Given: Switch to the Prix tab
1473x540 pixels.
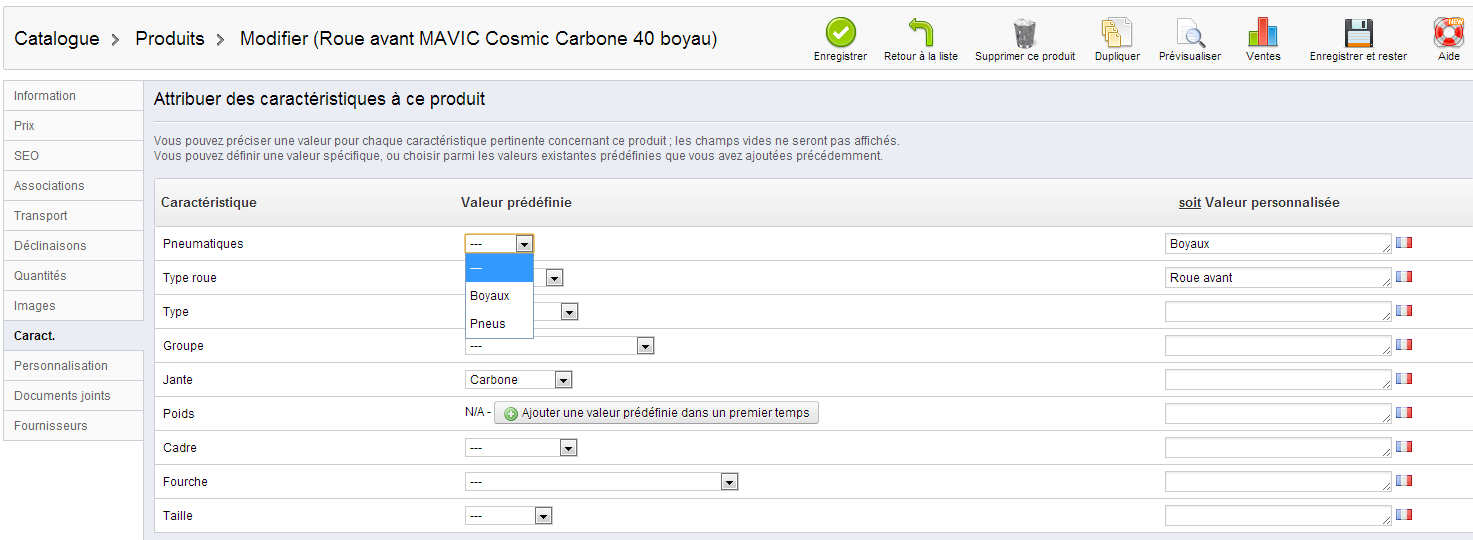Looking at the screenshot, I should (x=73, y=126).
